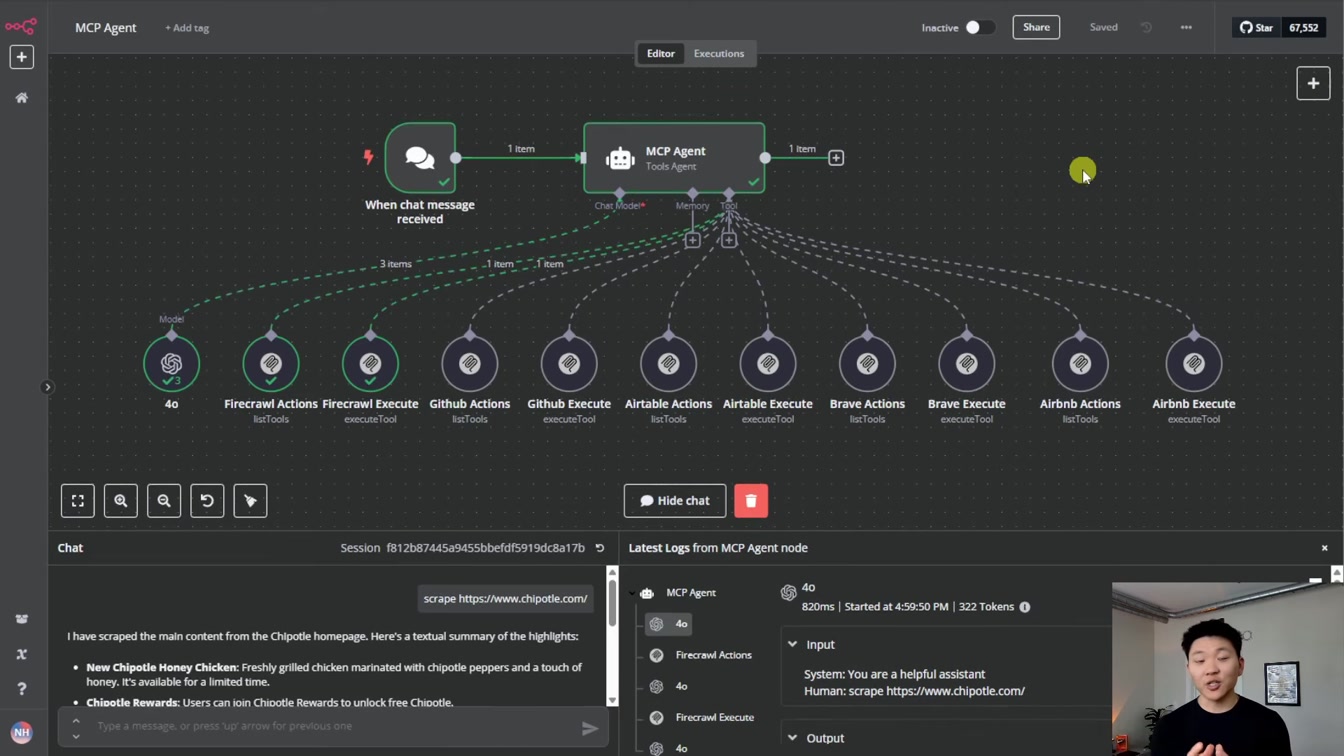
Task: Click the chat trigger lightning bolt icon
Action: (368, 157)
